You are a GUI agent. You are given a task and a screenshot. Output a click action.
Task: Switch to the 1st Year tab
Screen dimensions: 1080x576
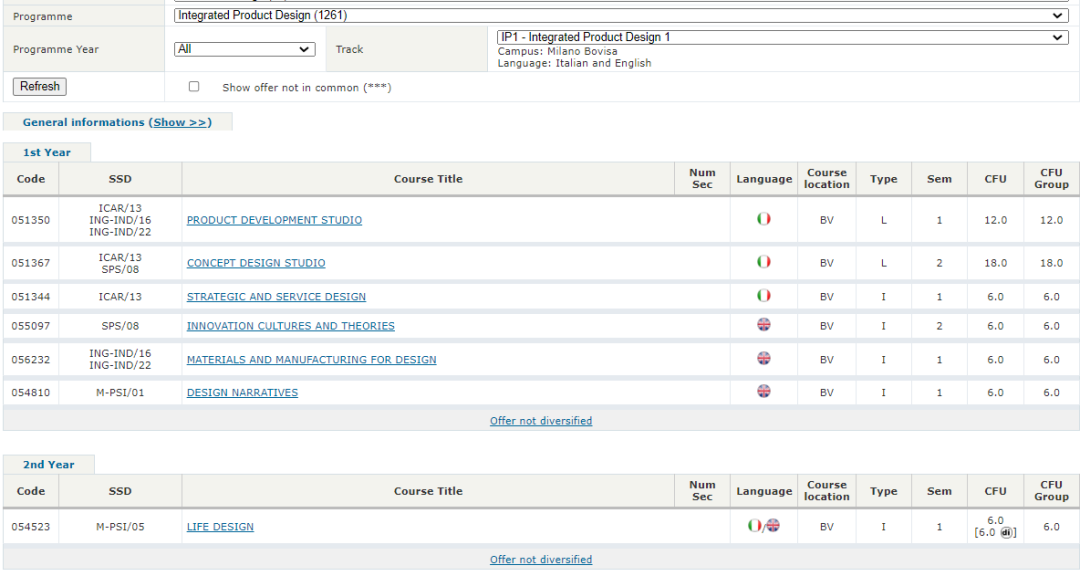(x=47, y=152)
